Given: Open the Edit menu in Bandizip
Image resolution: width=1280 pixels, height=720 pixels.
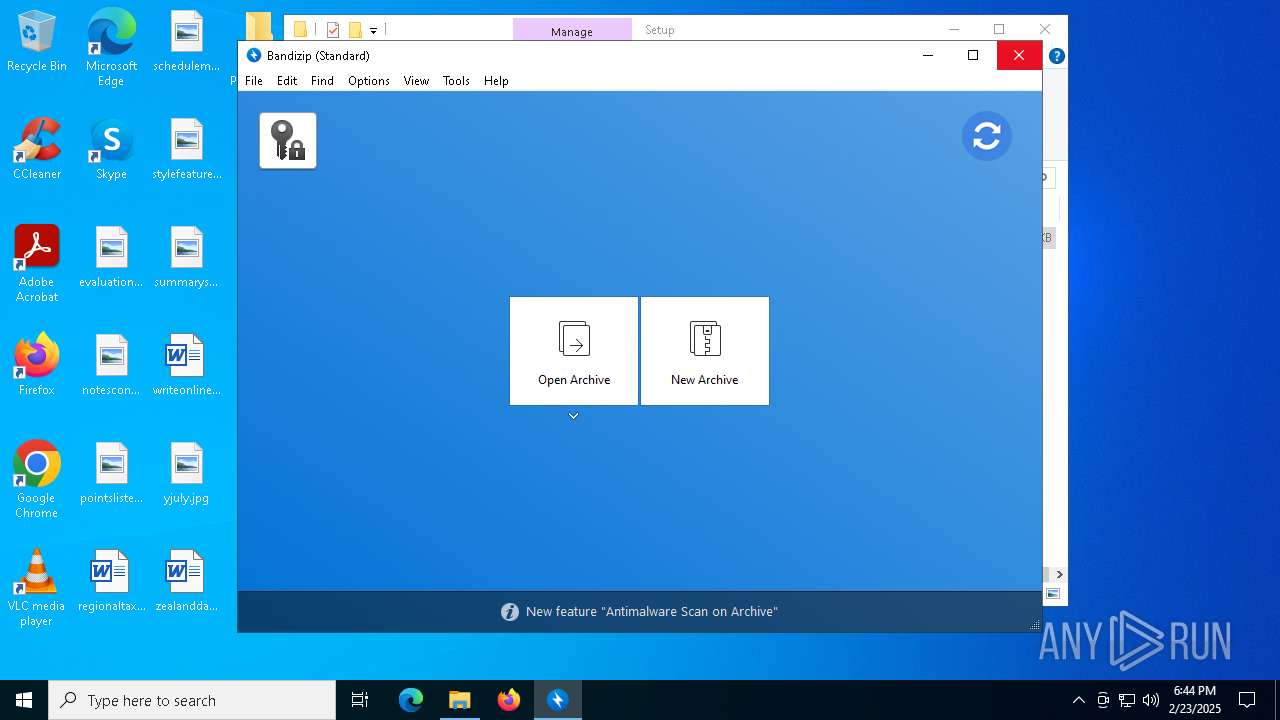Looking at the screenshot, I should tap(287, 81).
